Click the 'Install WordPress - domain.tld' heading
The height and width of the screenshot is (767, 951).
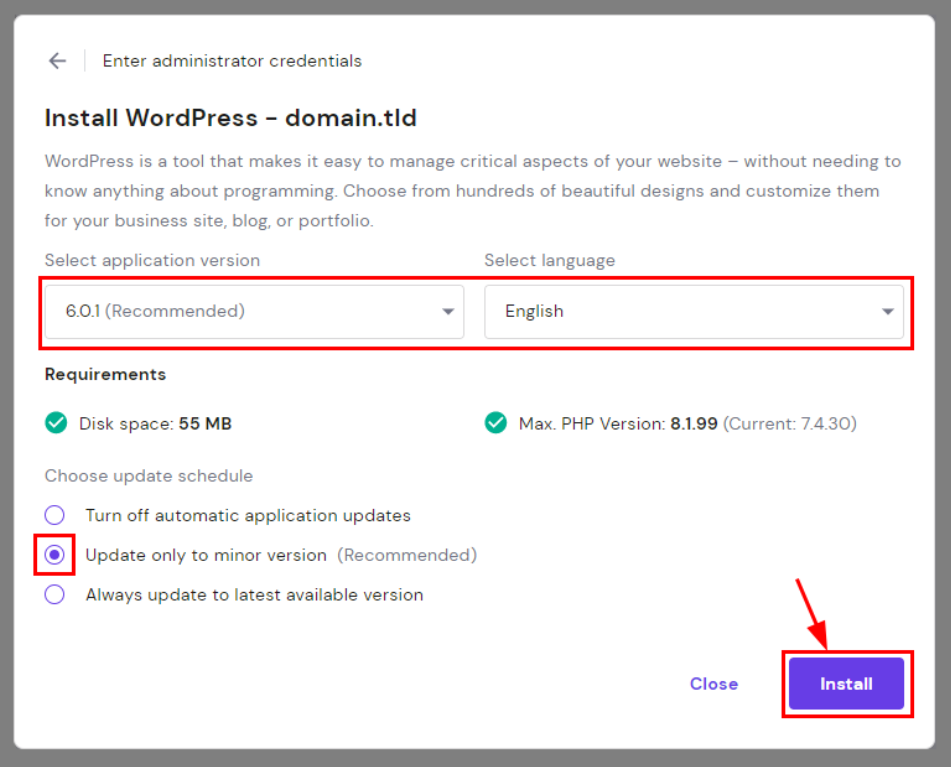click(230, 118)
